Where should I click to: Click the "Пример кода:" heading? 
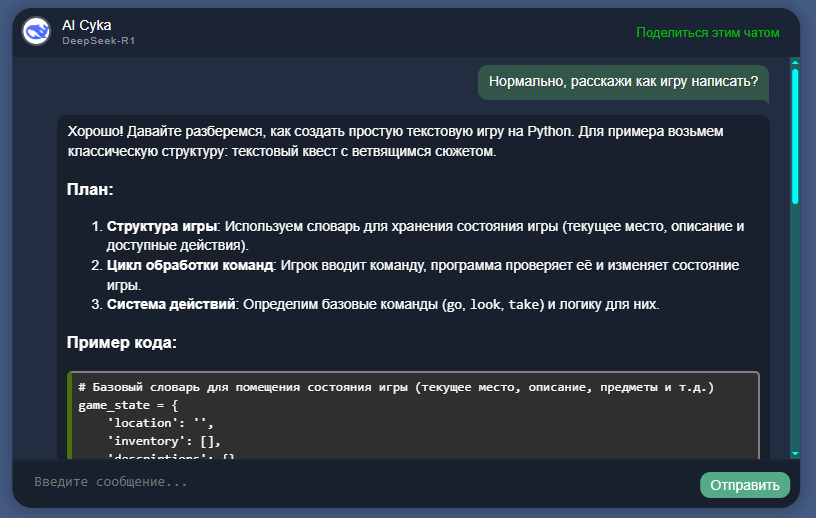(x=122, y=342)
